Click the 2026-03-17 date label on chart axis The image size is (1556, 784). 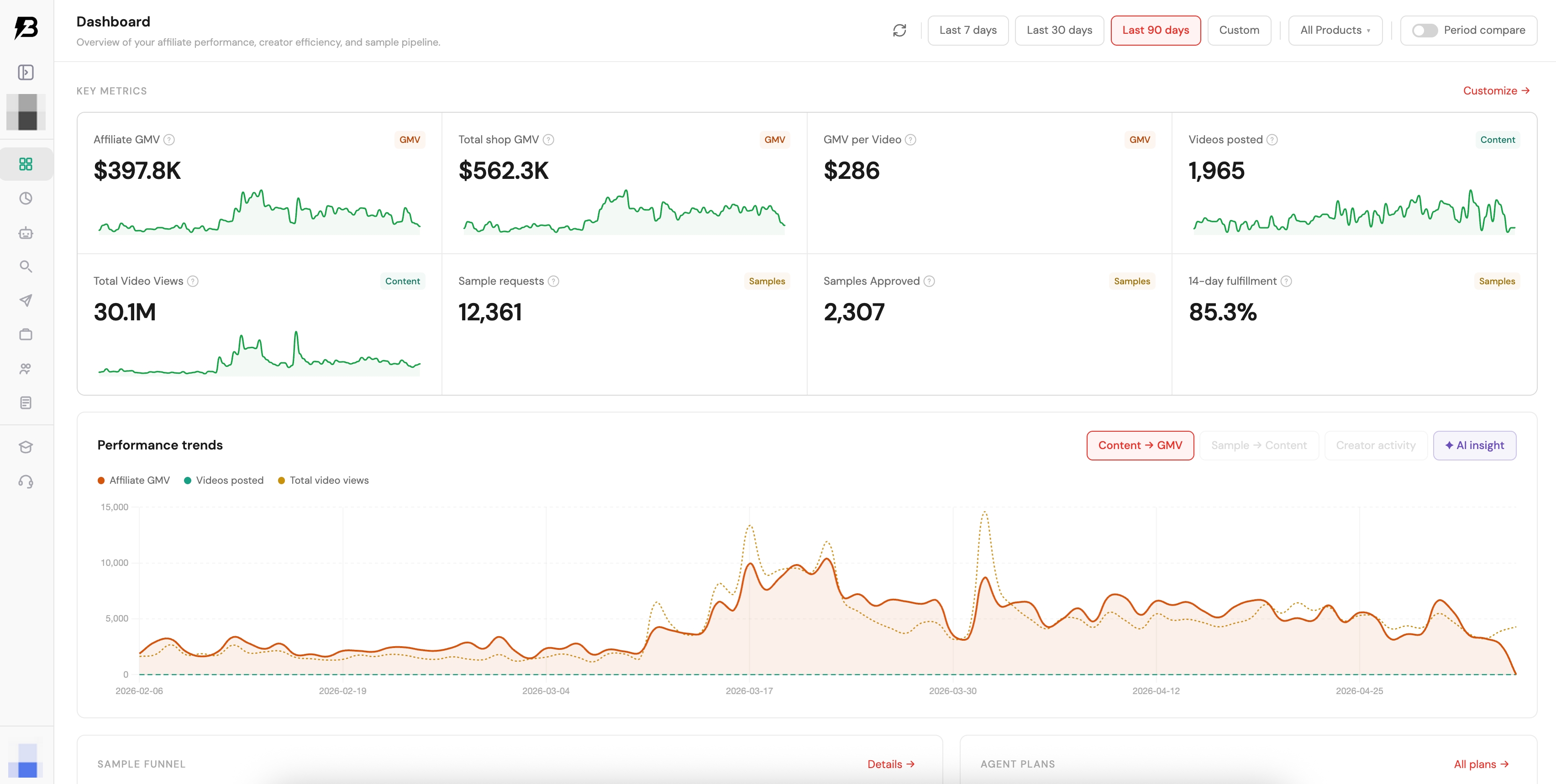point(749,691)
